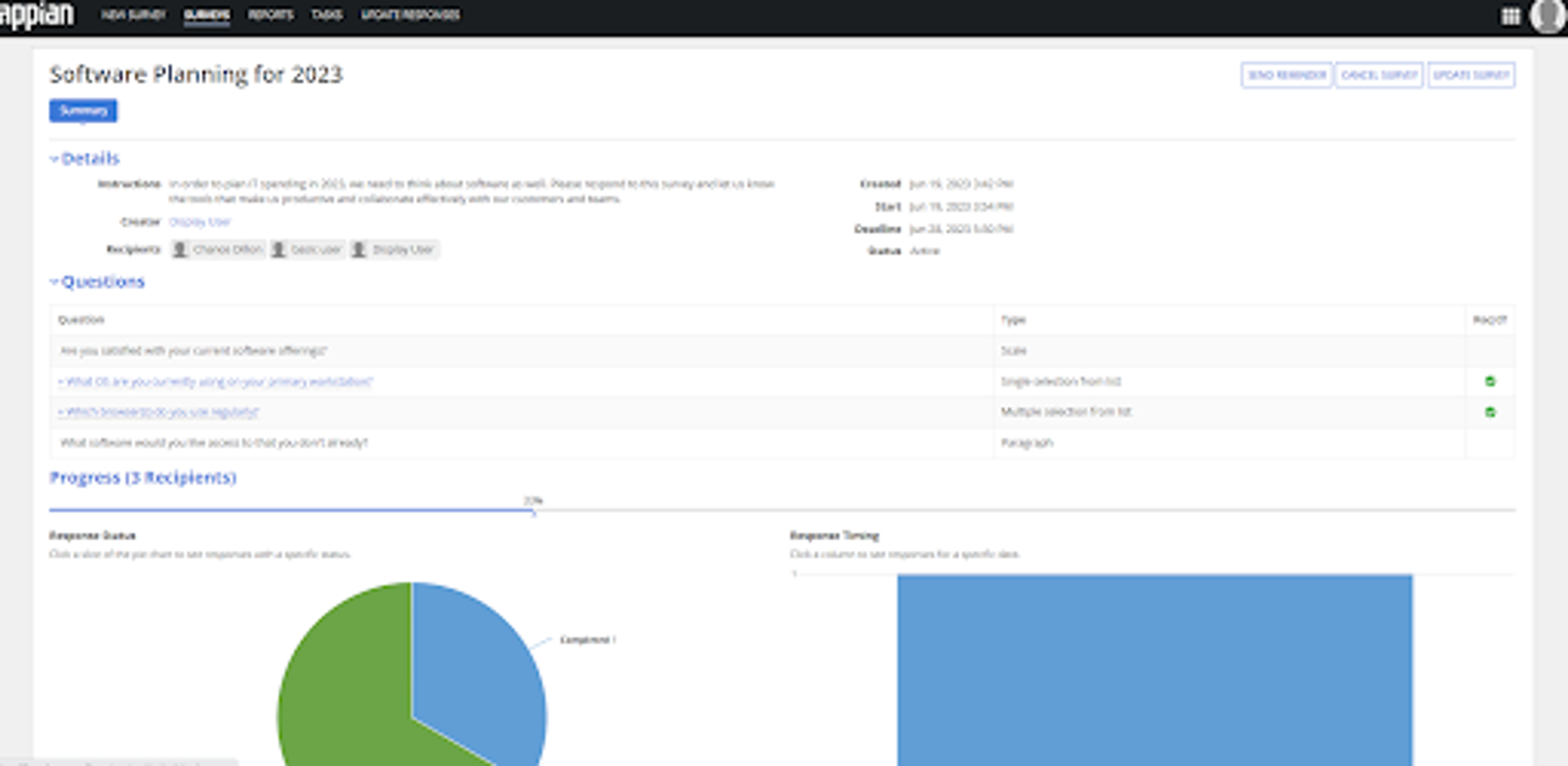Click the blue Response Timing bar column
Screen dimensions: 1568x766
[x=1155, y=670]
